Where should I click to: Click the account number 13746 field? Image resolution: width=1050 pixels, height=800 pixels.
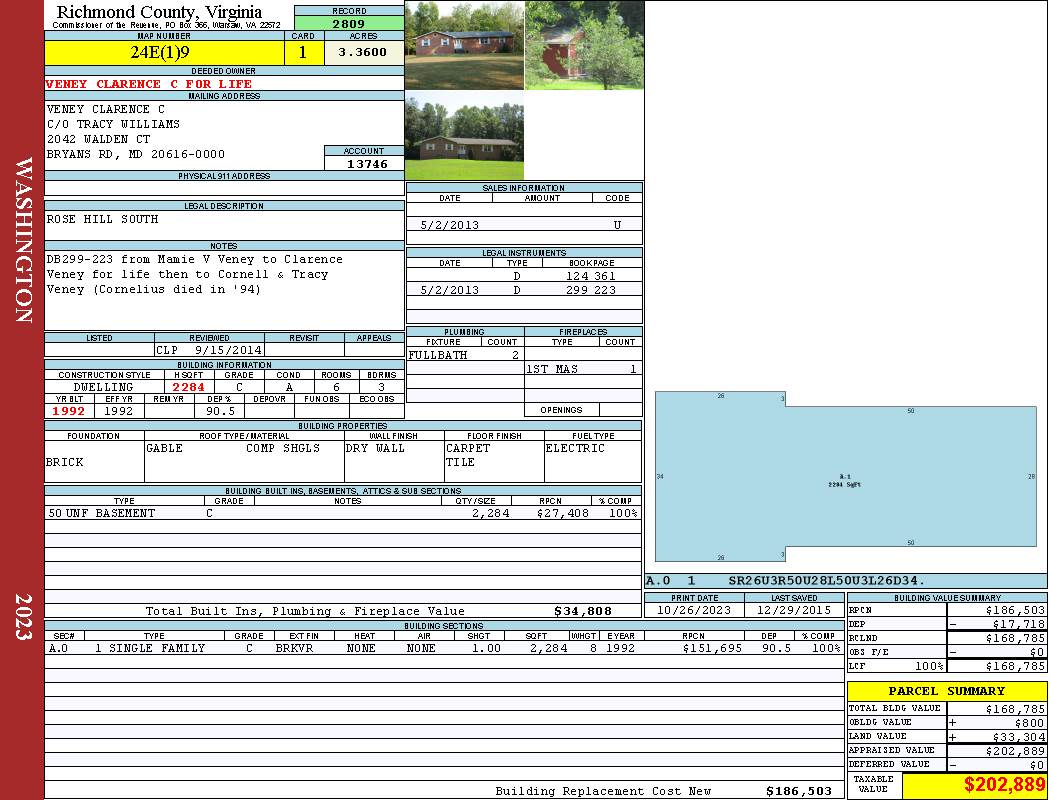pos(364,163)
